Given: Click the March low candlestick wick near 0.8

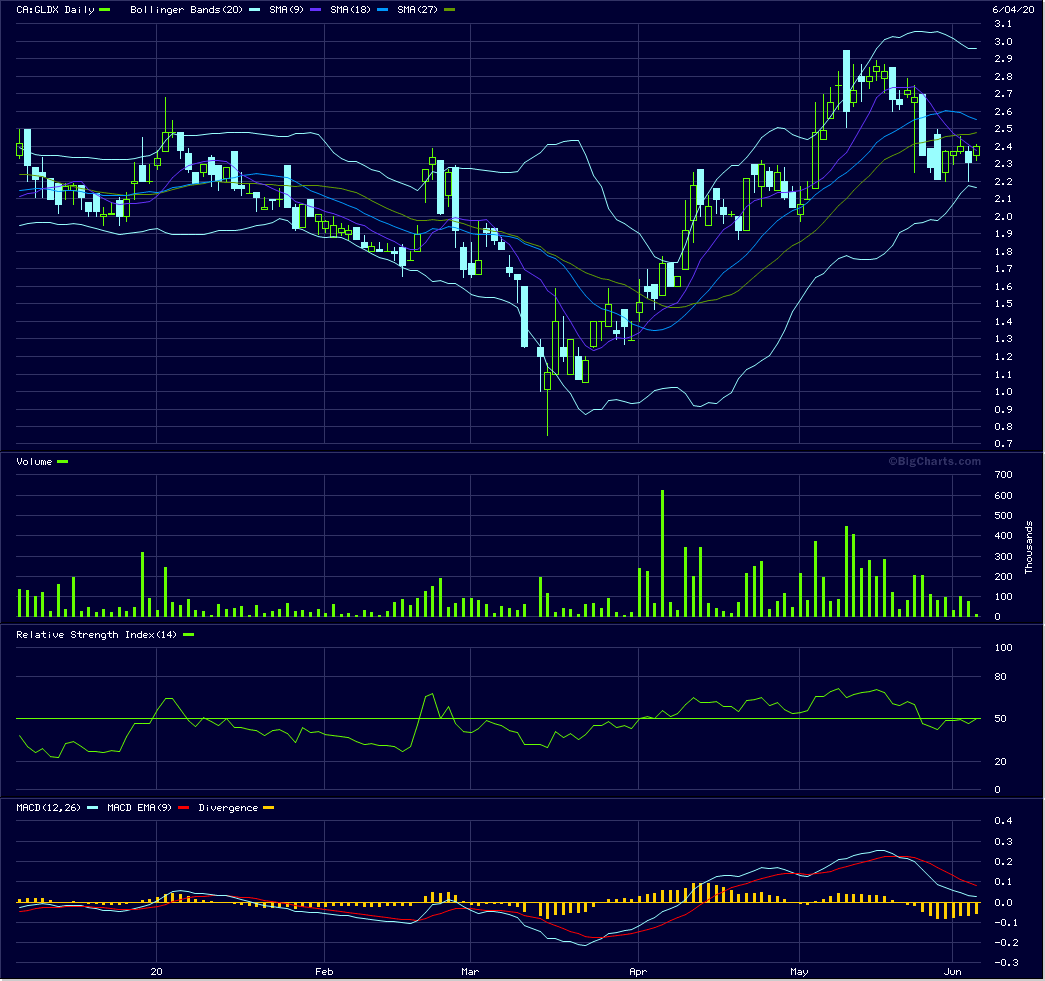Looking at the screenshot, I should [547, 413].
